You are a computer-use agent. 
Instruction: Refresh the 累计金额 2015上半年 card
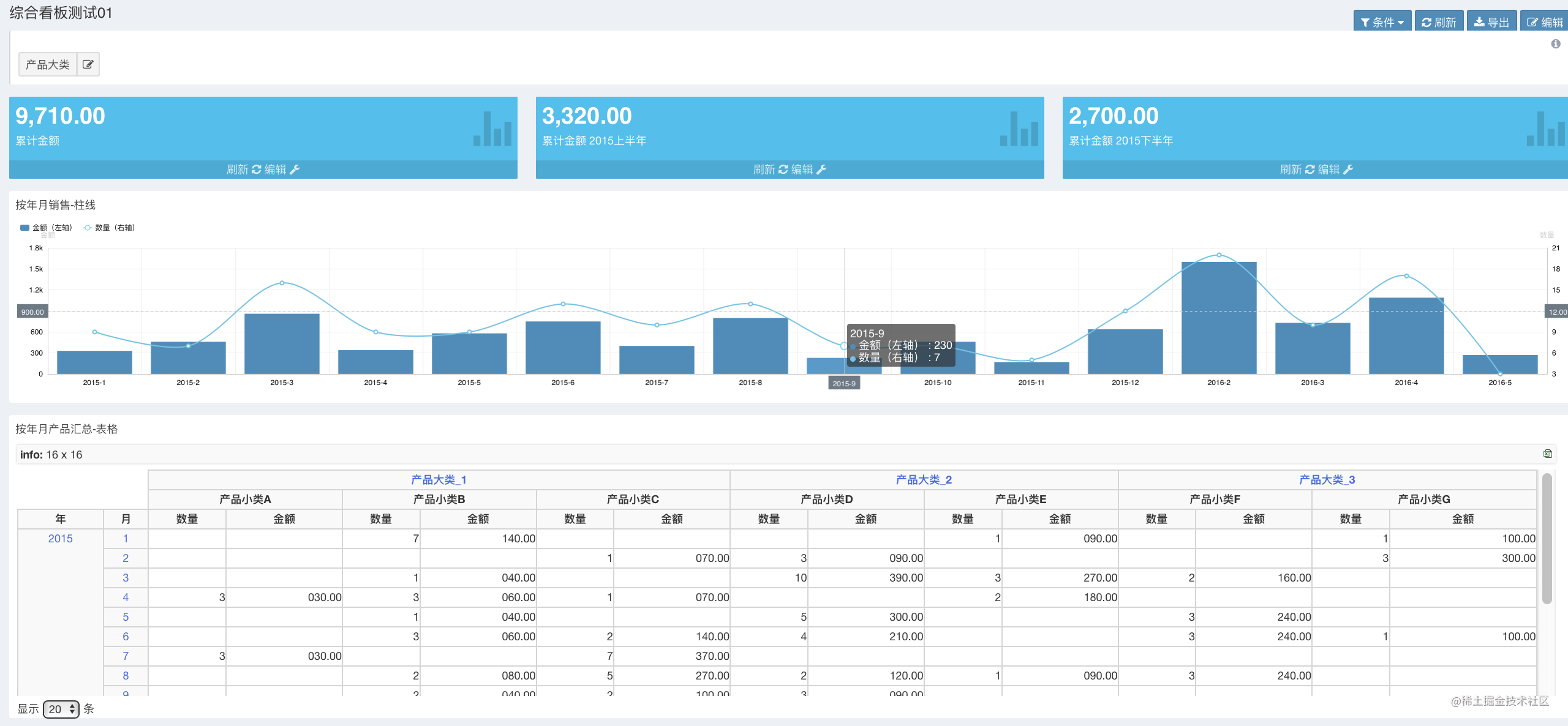point(771,170)
